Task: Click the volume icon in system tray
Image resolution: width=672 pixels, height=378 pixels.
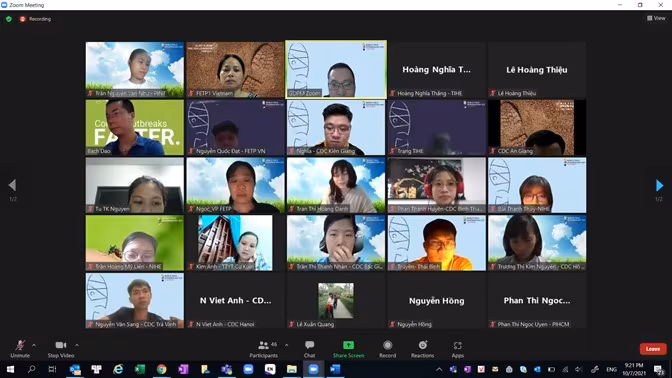Action: 579,369
